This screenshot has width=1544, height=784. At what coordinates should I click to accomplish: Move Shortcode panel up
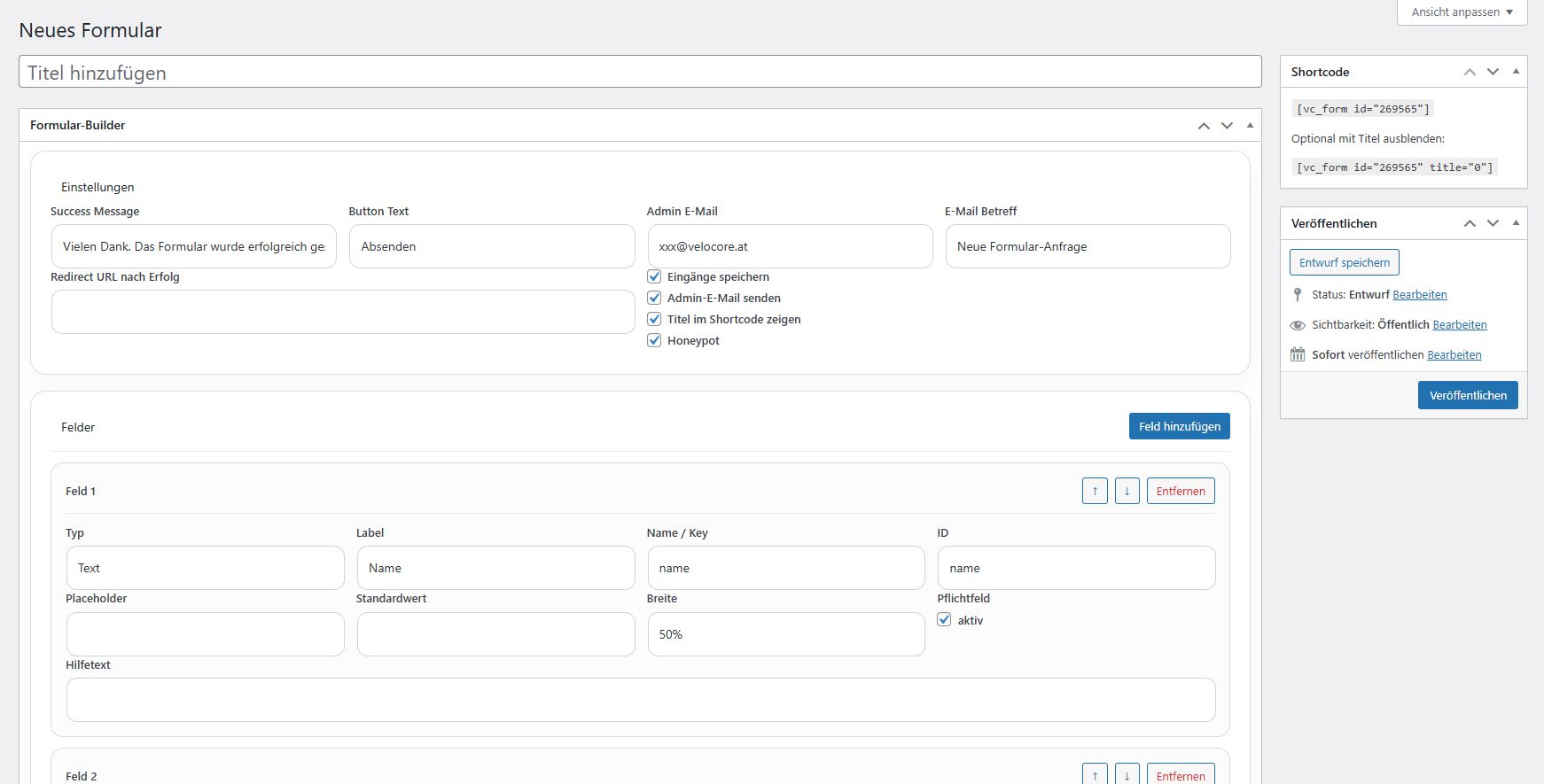[x=1470, y=72]
